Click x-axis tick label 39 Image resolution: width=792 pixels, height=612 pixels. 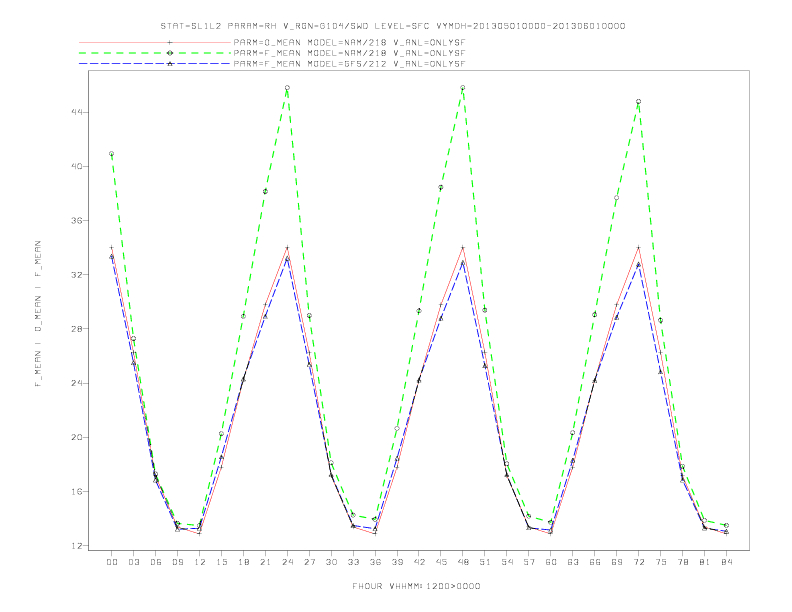(x=397, y=562)
